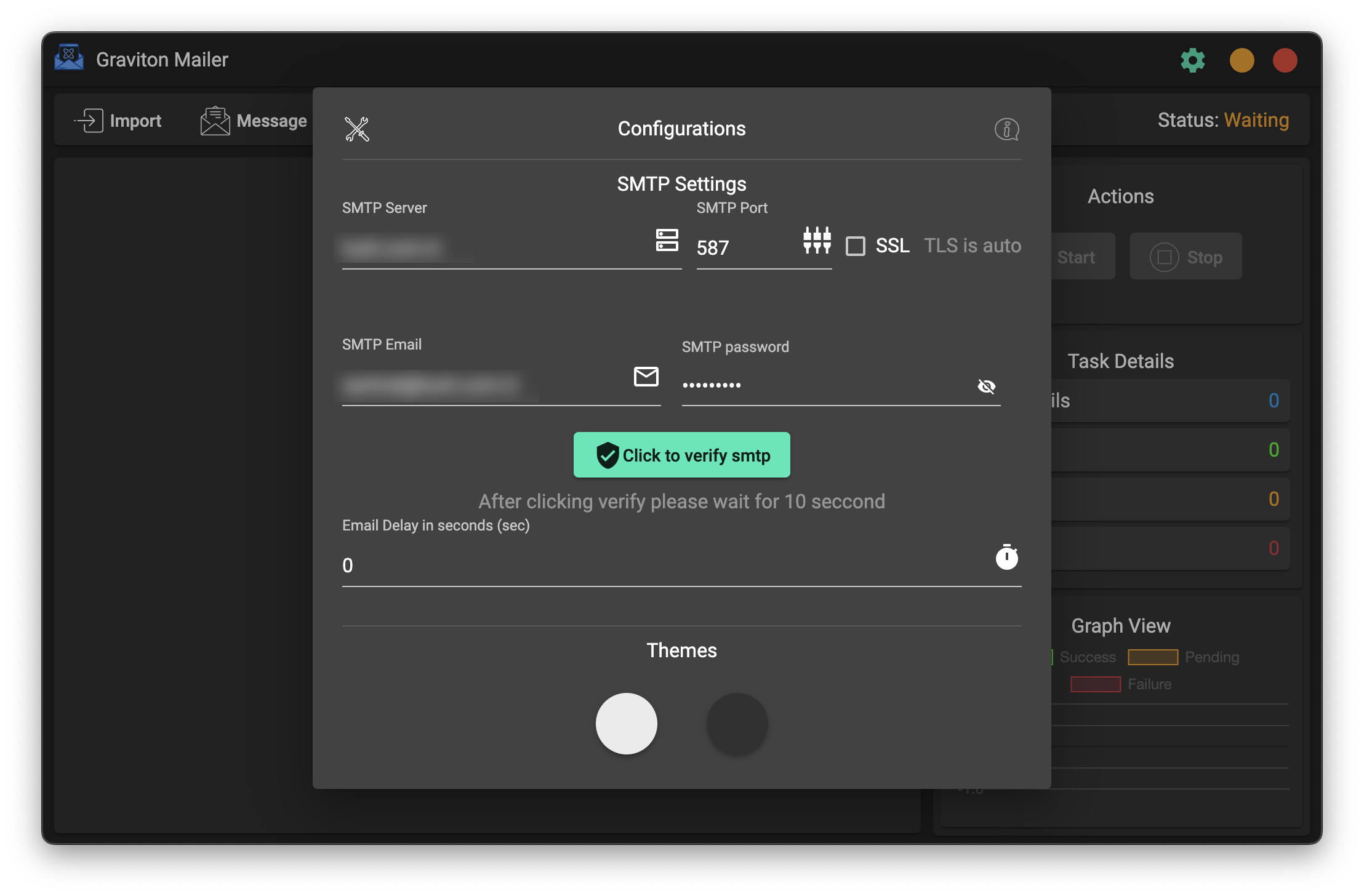Viewport: 1364px width, 896px height.
Task: Toggle the Pending legend in Graph View
Action: 1183,657
